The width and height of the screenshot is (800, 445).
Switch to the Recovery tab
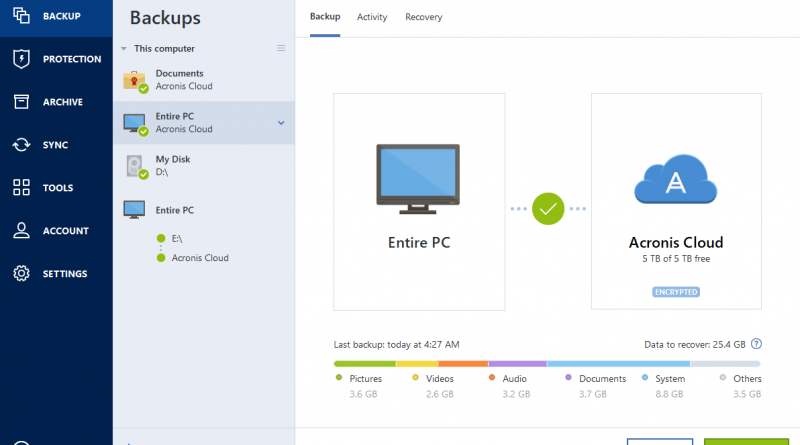[x=423, y=17]
